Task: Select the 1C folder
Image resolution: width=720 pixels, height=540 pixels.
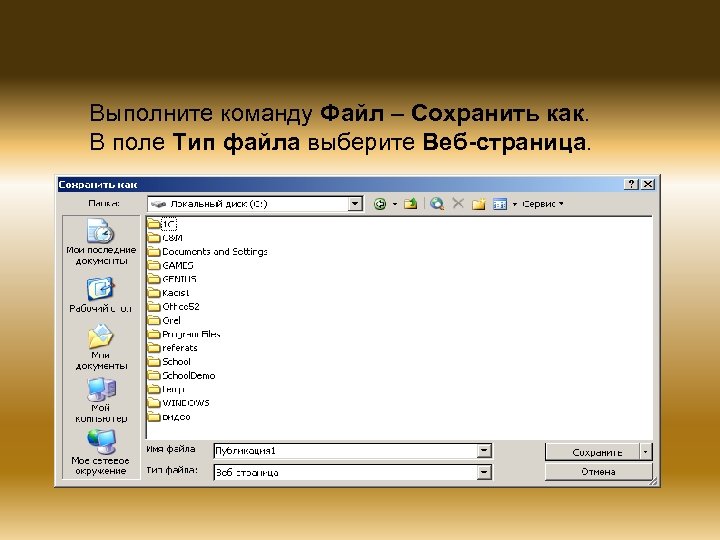Action: click(163, 224)
